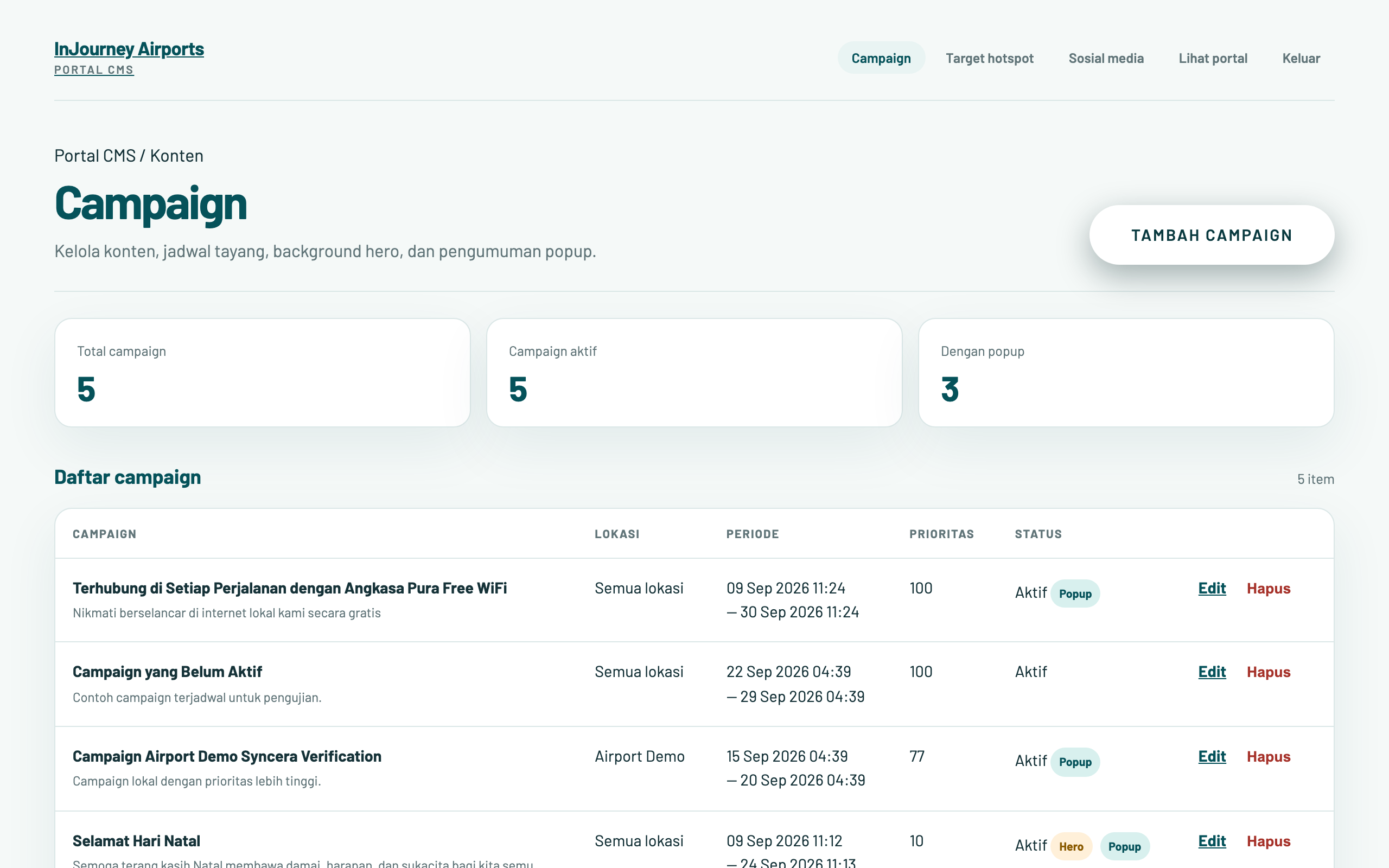Open Sosial media menu
1389x868 pixels.
point(1106,58)
